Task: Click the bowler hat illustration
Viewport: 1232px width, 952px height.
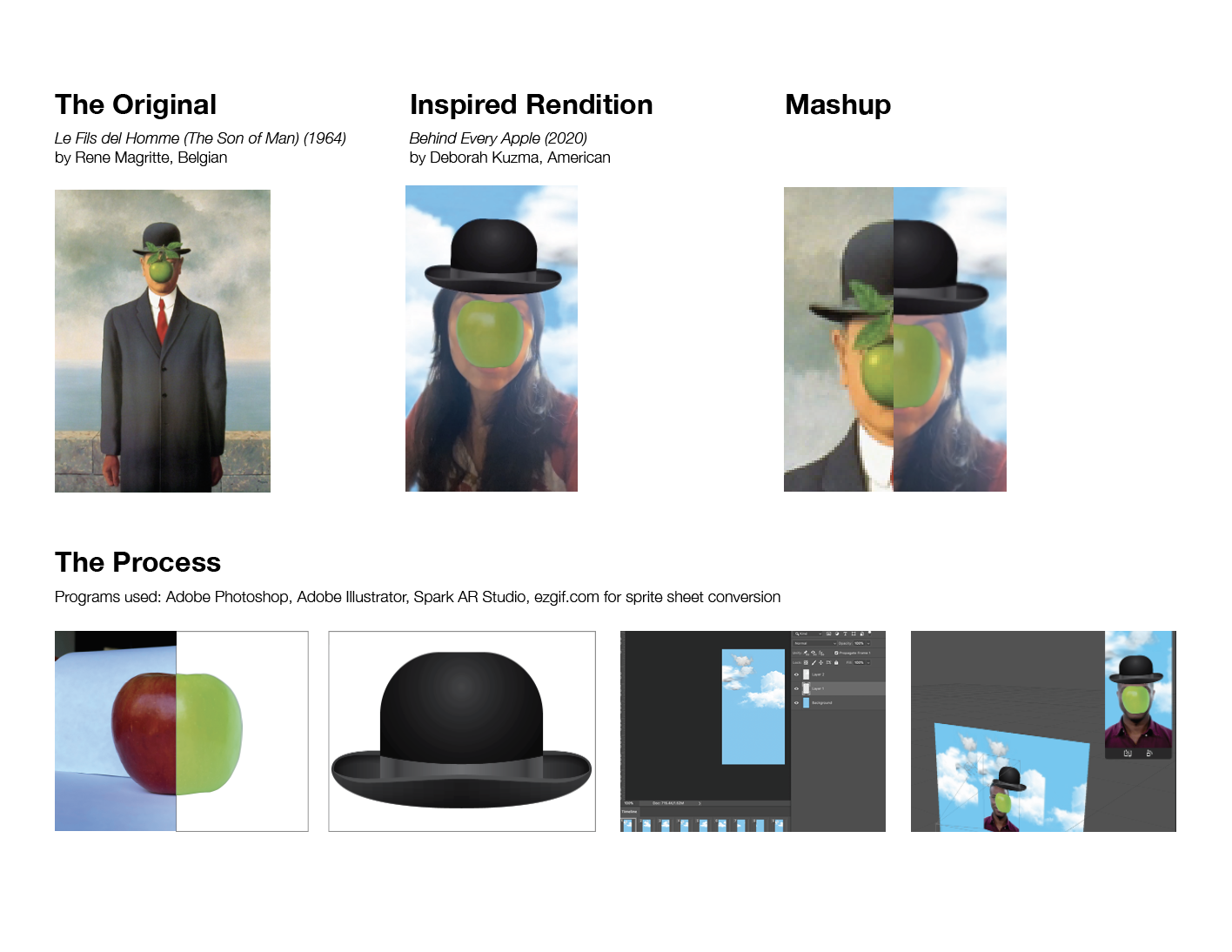Action: pyautogui.click(x=462, y=731)
